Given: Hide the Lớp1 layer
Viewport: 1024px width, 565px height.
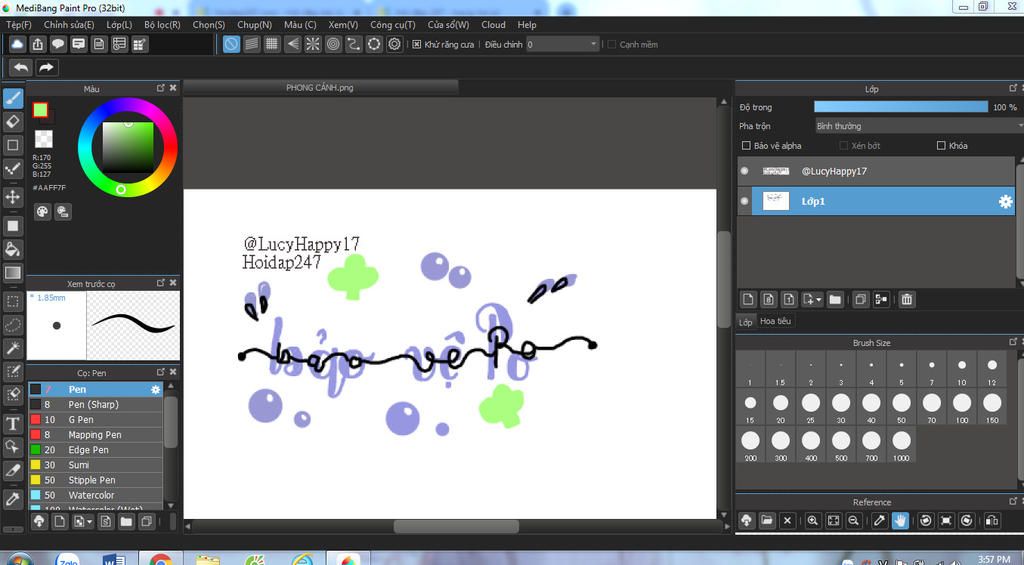Looking at the screenshot, I should (744, 201).
